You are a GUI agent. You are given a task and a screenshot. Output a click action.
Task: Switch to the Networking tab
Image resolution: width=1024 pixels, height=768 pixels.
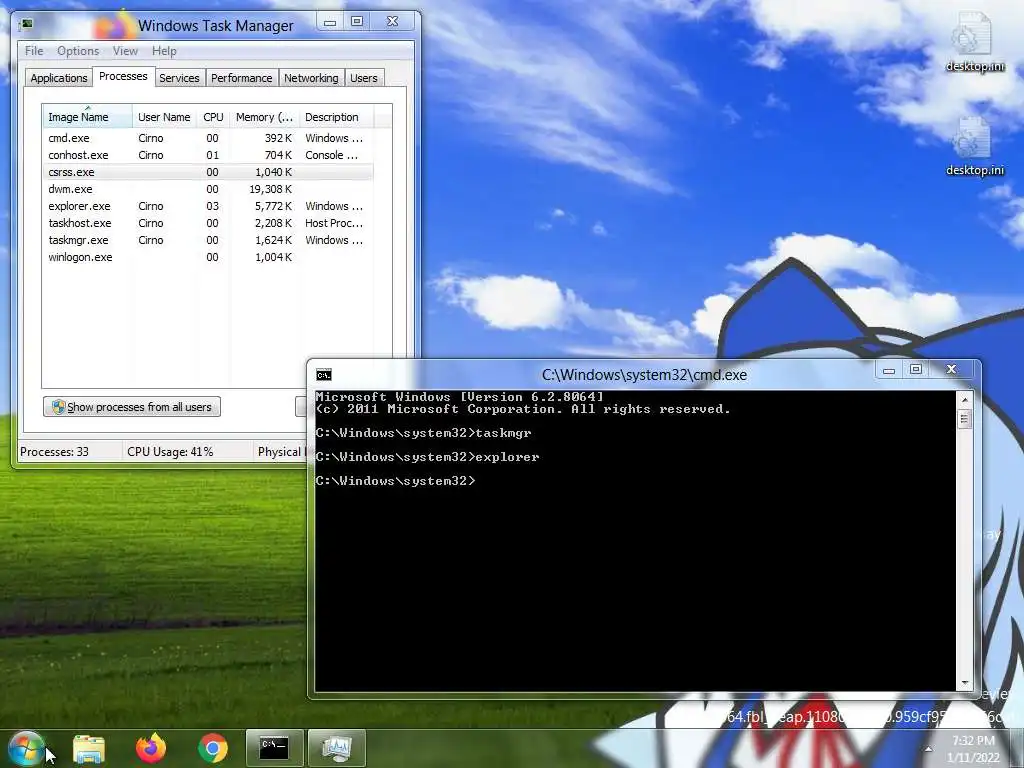[311, 78]
